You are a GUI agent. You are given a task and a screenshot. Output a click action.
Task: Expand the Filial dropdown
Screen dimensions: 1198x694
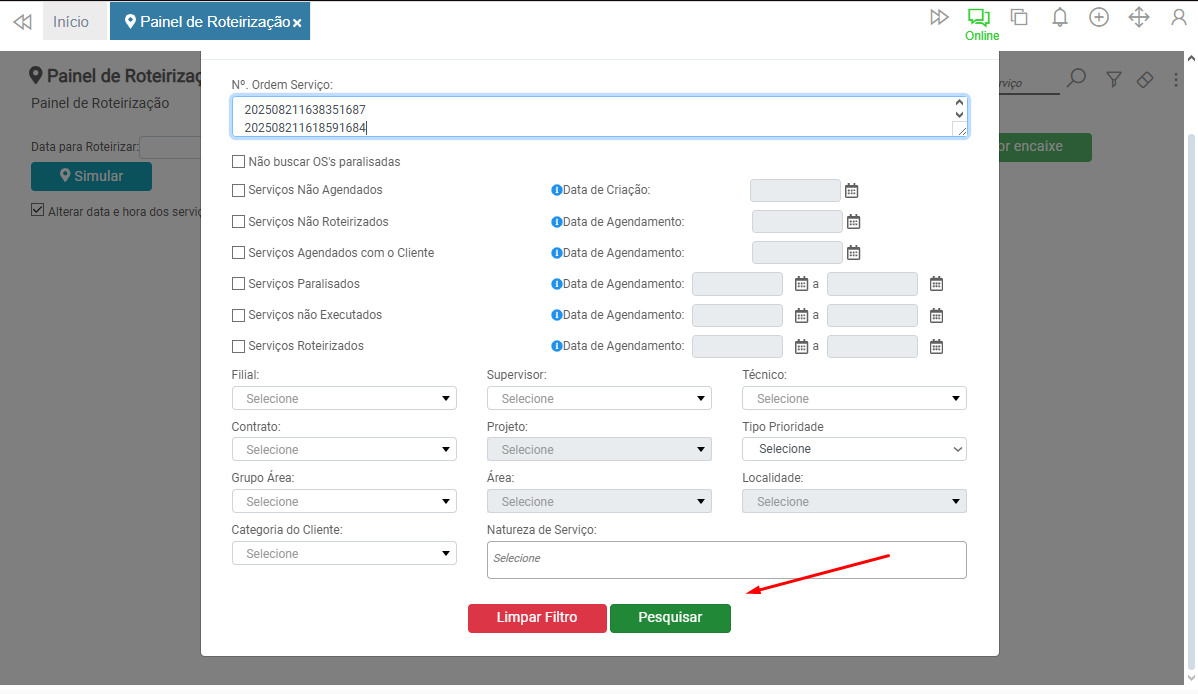344,398
